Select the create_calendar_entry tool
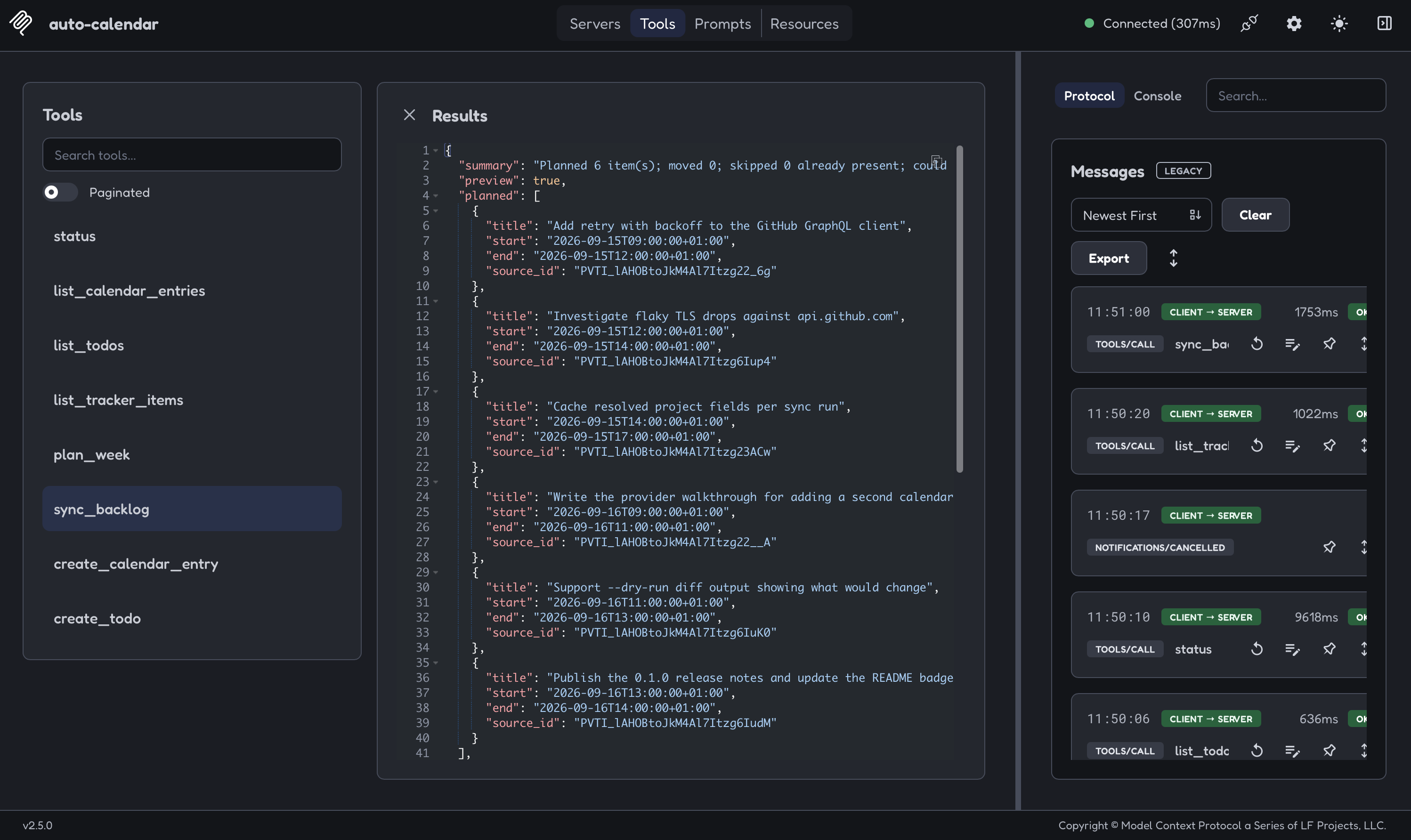 click(x=192, y=564)
